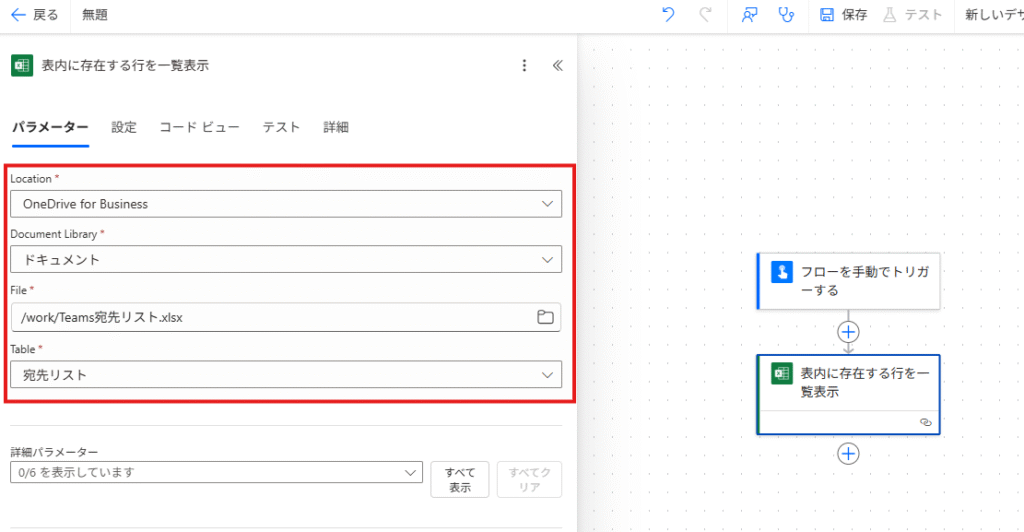This screenshot has width=1024, height=532.
Task: Click the Excel icon in the panel header
Action: [22, 65]
